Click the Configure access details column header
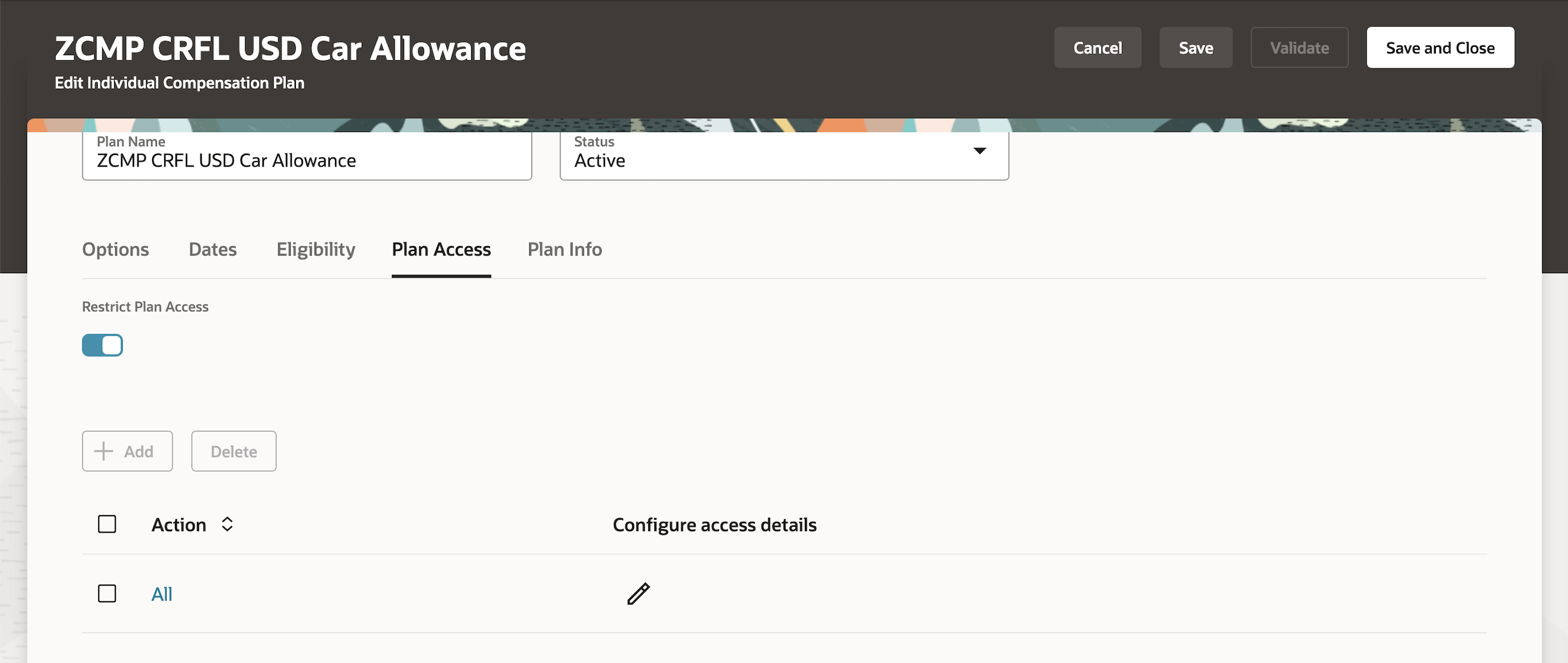Viewport: 1568px width, 663px height. [x=714, y=525]
